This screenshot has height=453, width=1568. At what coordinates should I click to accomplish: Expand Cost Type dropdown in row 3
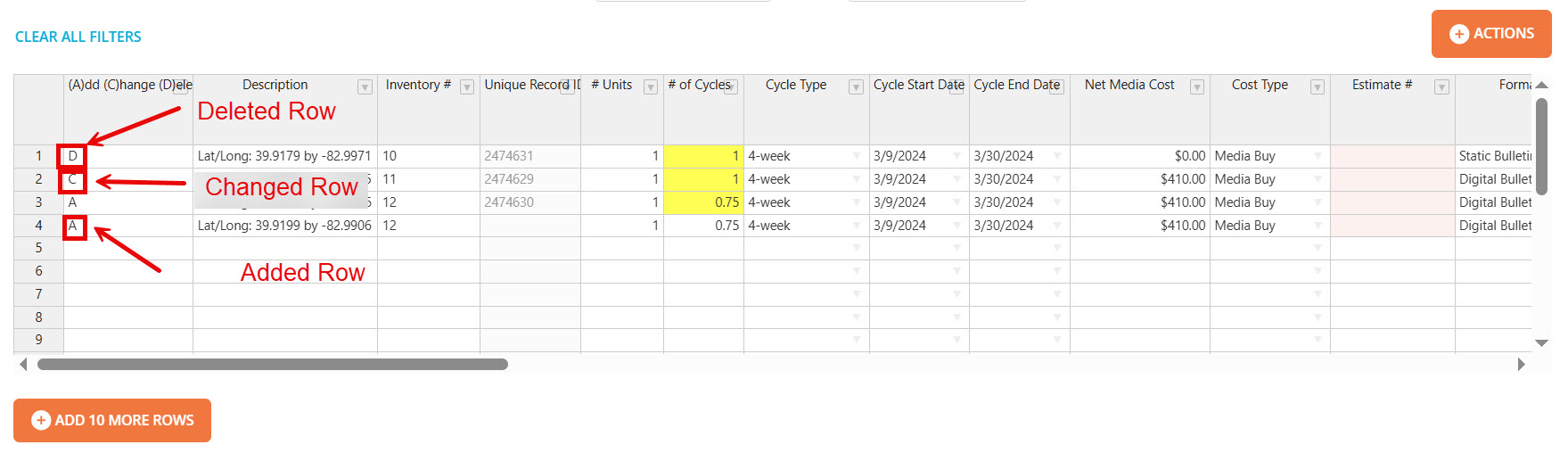click(x=1318, y=202)
